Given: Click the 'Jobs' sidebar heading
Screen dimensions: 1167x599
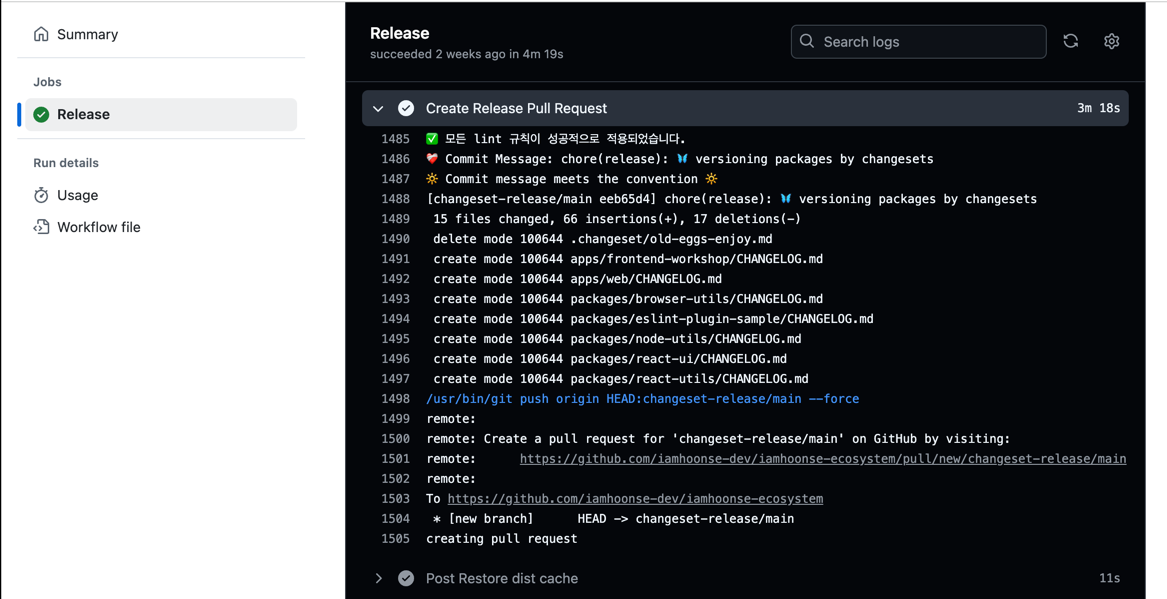Looking at the screenshot, I should 48,82.
